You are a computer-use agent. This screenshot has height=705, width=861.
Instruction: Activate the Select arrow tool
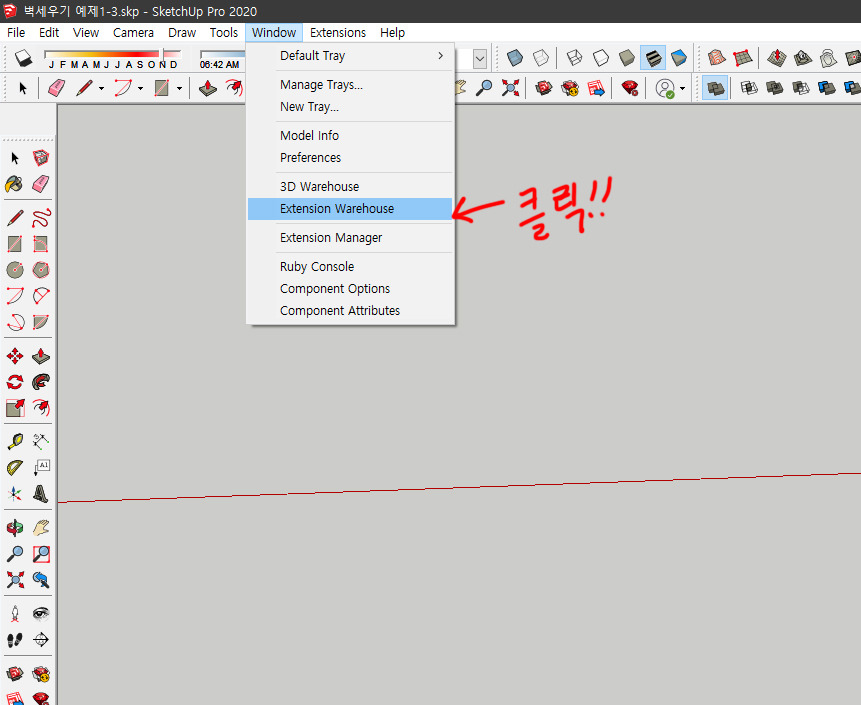coord(14,158)
